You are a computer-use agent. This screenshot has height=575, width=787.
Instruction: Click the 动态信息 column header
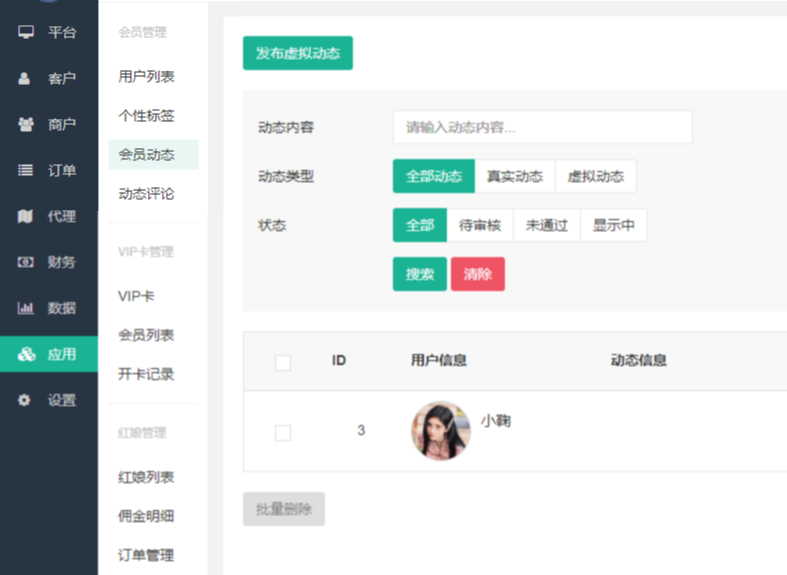tap(638, 360)
